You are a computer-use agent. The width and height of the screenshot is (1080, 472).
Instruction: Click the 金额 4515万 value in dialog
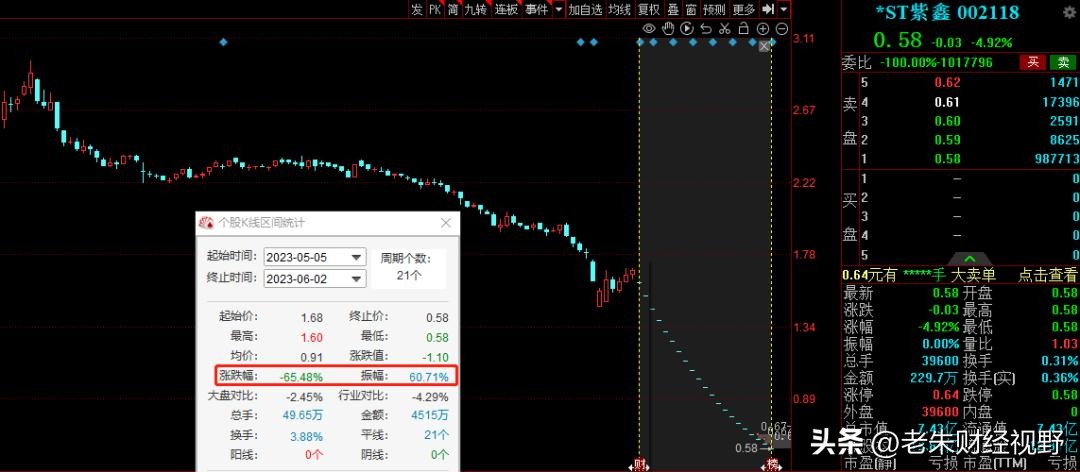click(430, 415)
